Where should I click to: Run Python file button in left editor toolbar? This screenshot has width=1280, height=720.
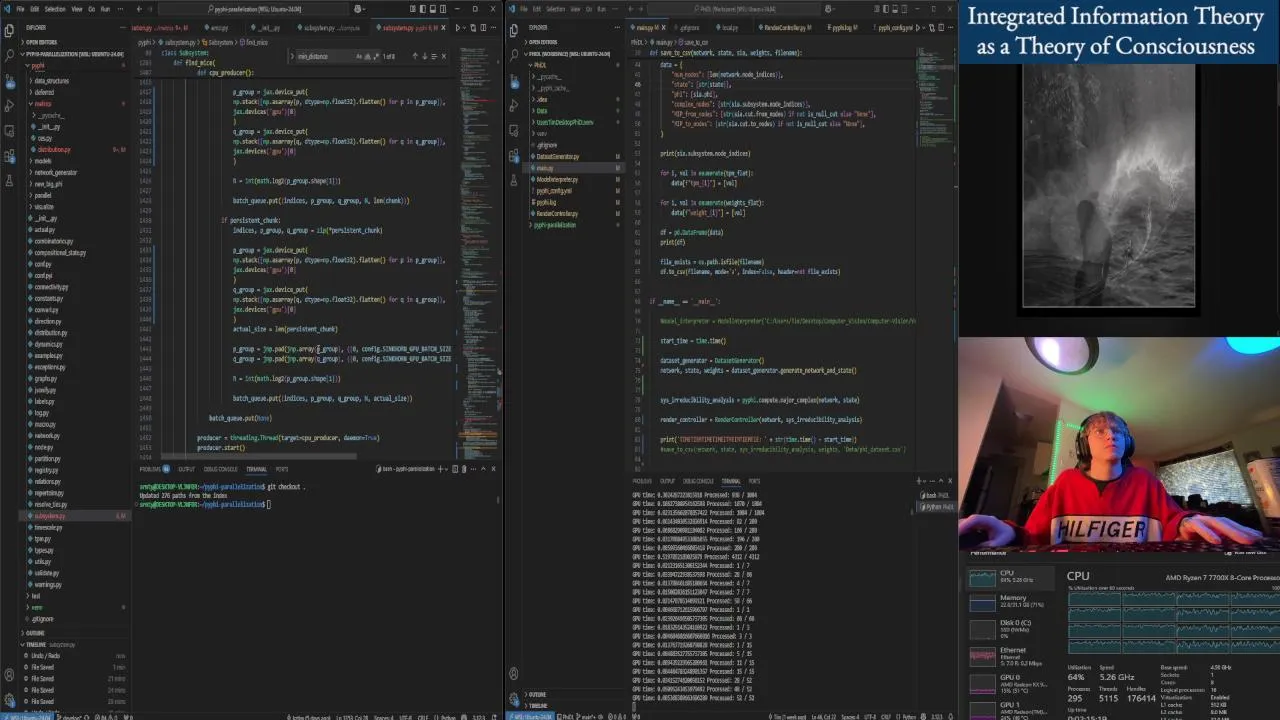(458, 28)
